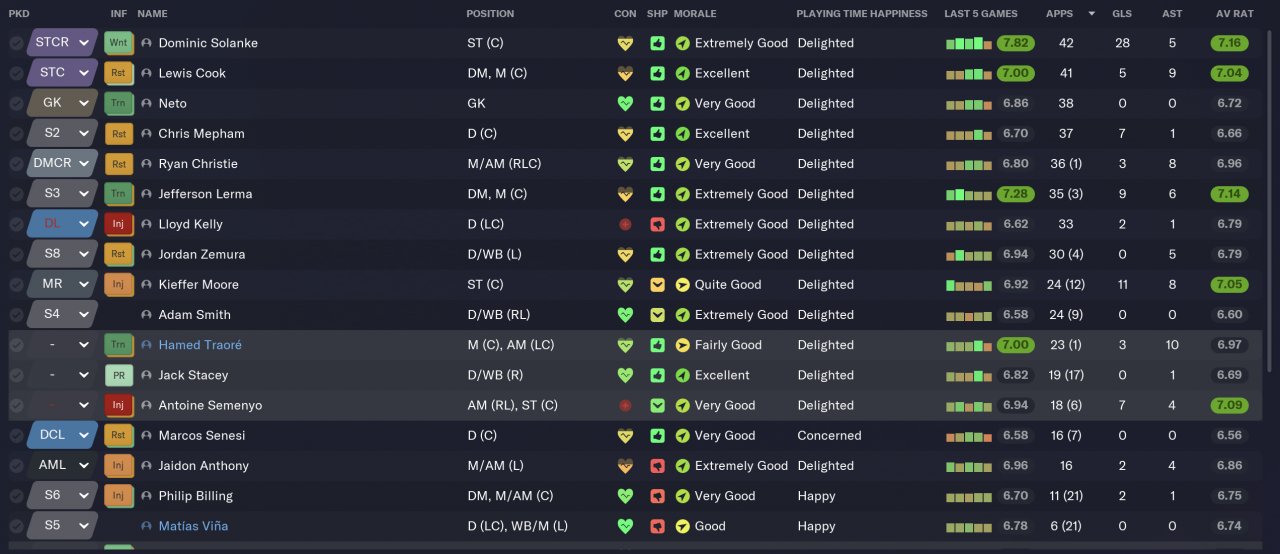The image size is (1280, 554).
Task: Click Lloyd Kelly's red thumbs-down sharpness icon
Action: 657,224
